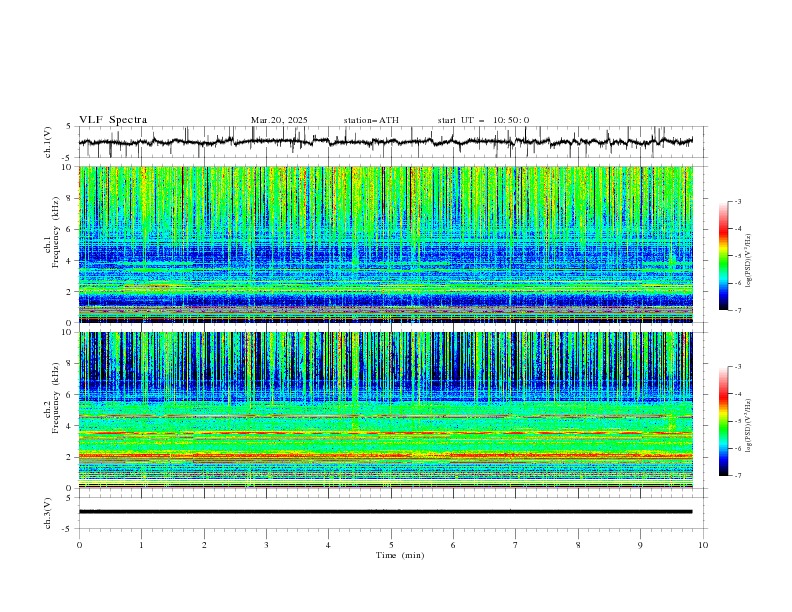Click the ch.1 color bar "log(PSD)(V²/Hz)" label

pyautogui.click(x=749, y=261)
